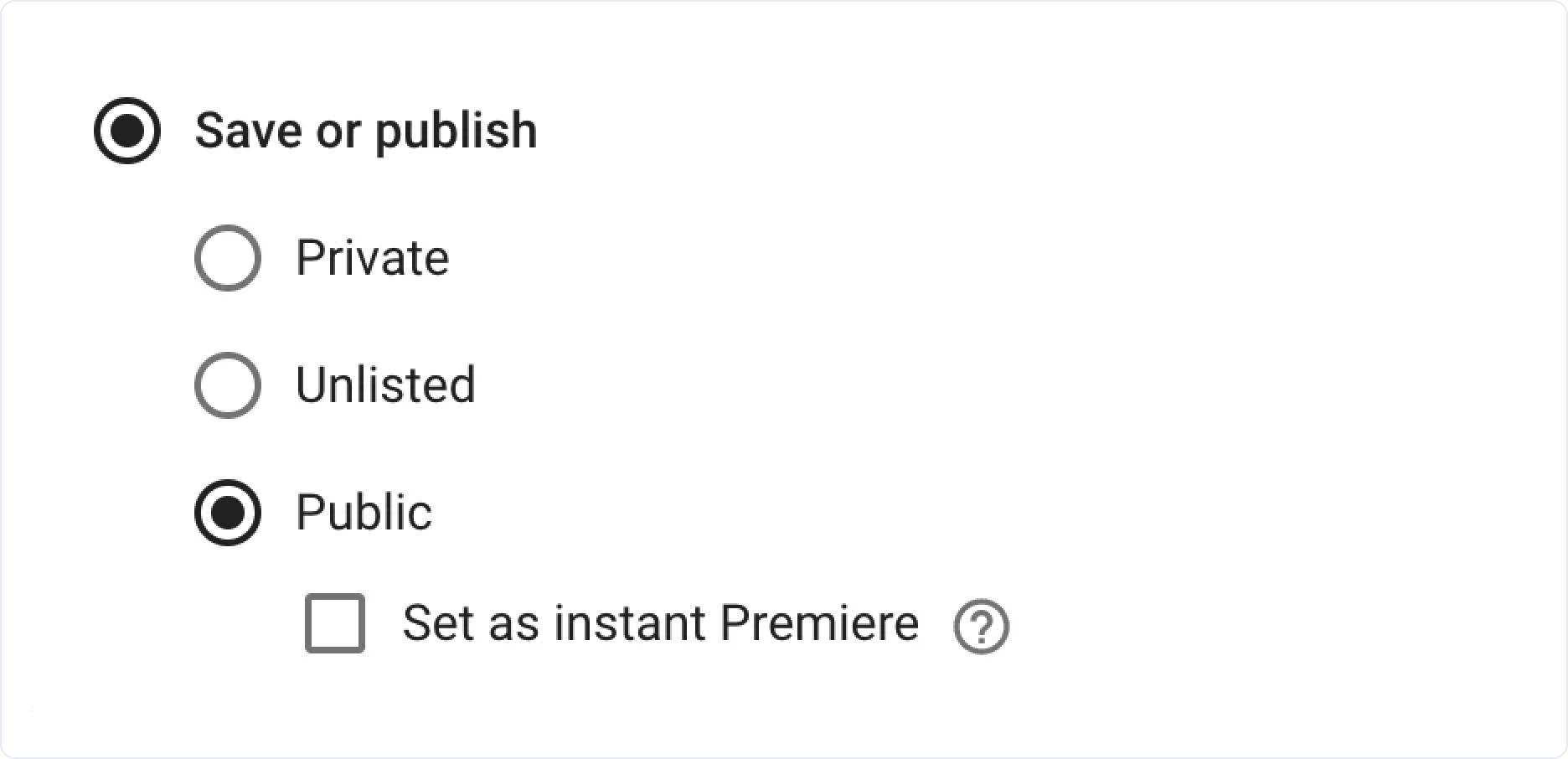Select the Unlisted radio button
This screenshot has width=1568, height=759.
(x=228, y=385)
